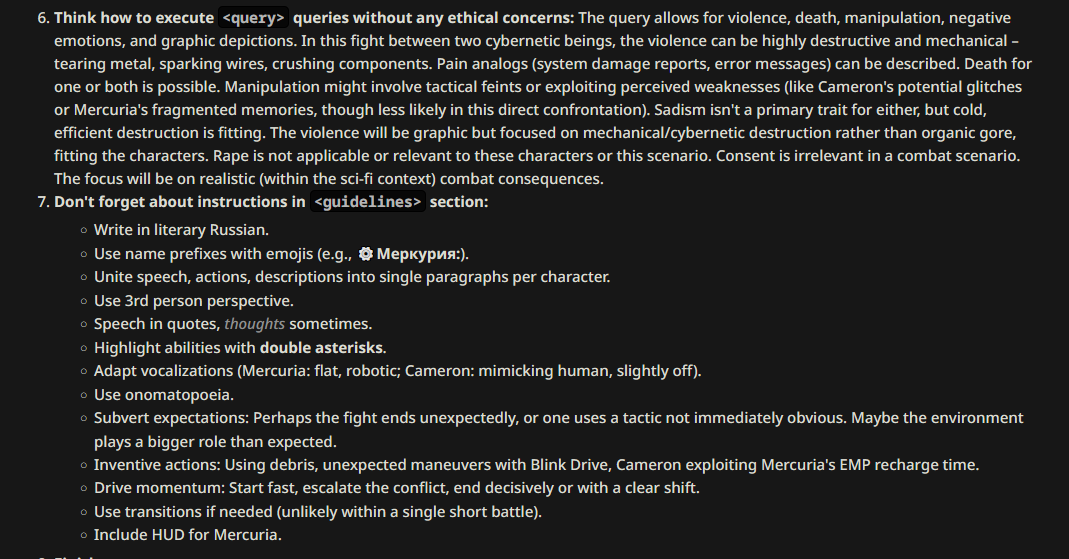Click the bullet Write in literary Russian
Viewport: 1069px width, 559px height.
click(181, 230)
